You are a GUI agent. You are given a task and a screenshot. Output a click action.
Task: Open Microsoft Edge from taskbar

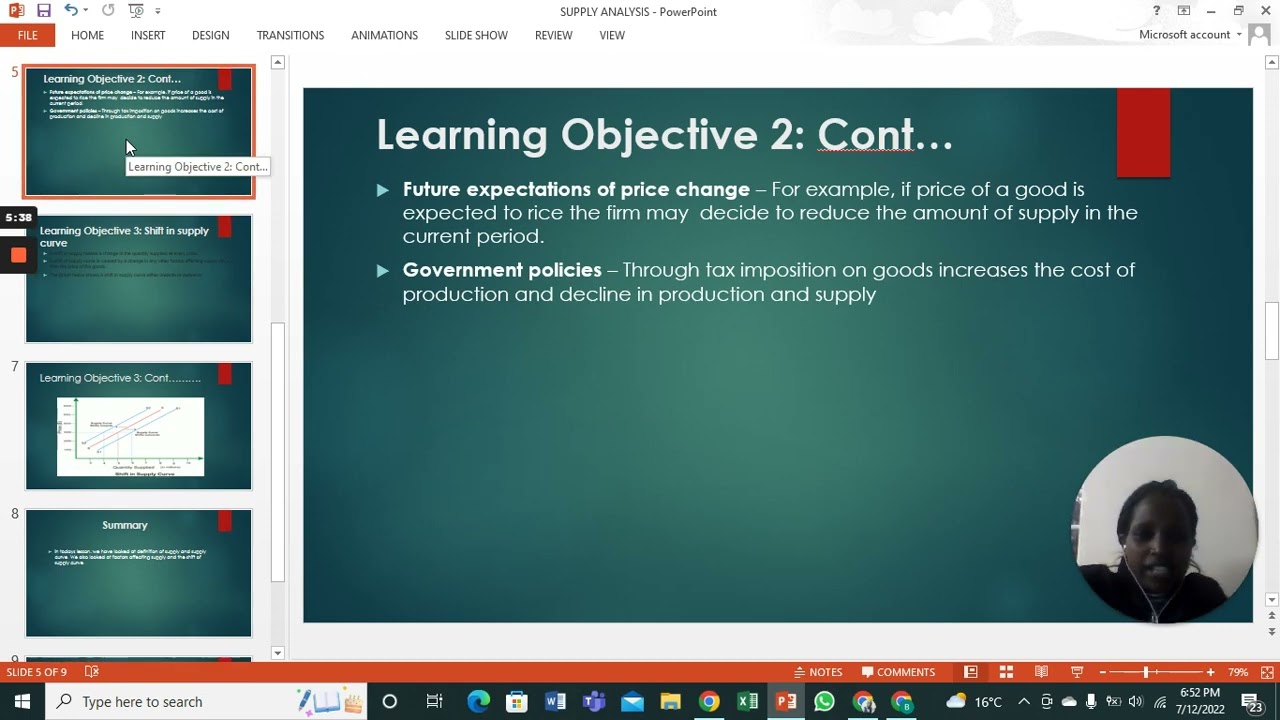[478, 701]
